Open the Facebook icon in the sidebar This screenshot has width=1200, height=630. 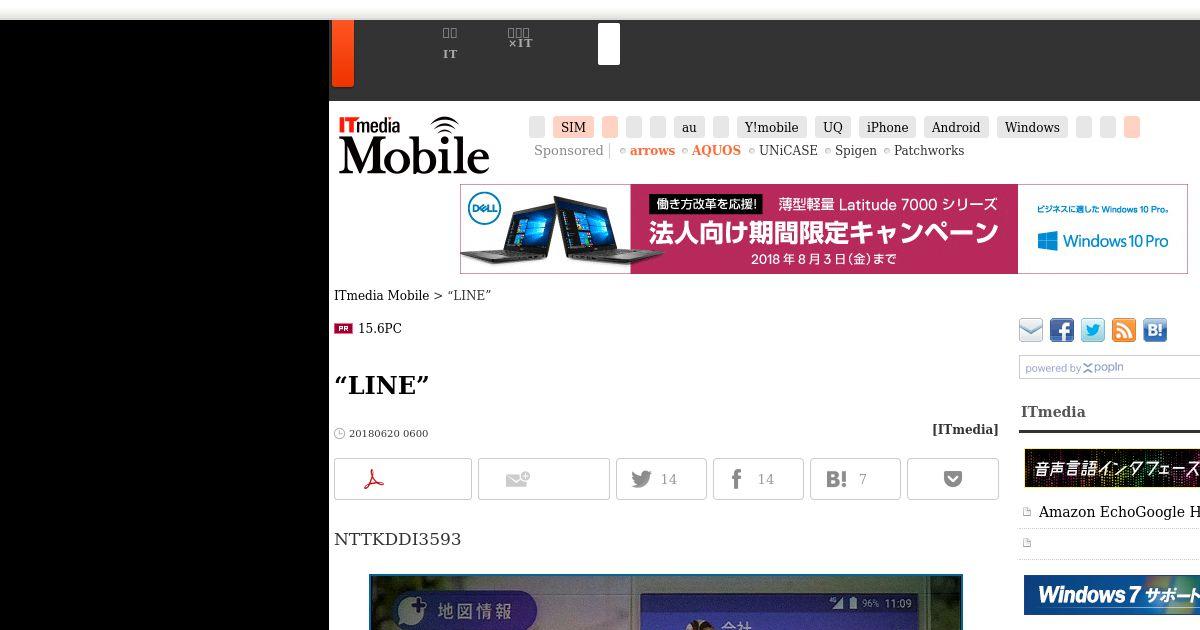(x=1062, y=330)
